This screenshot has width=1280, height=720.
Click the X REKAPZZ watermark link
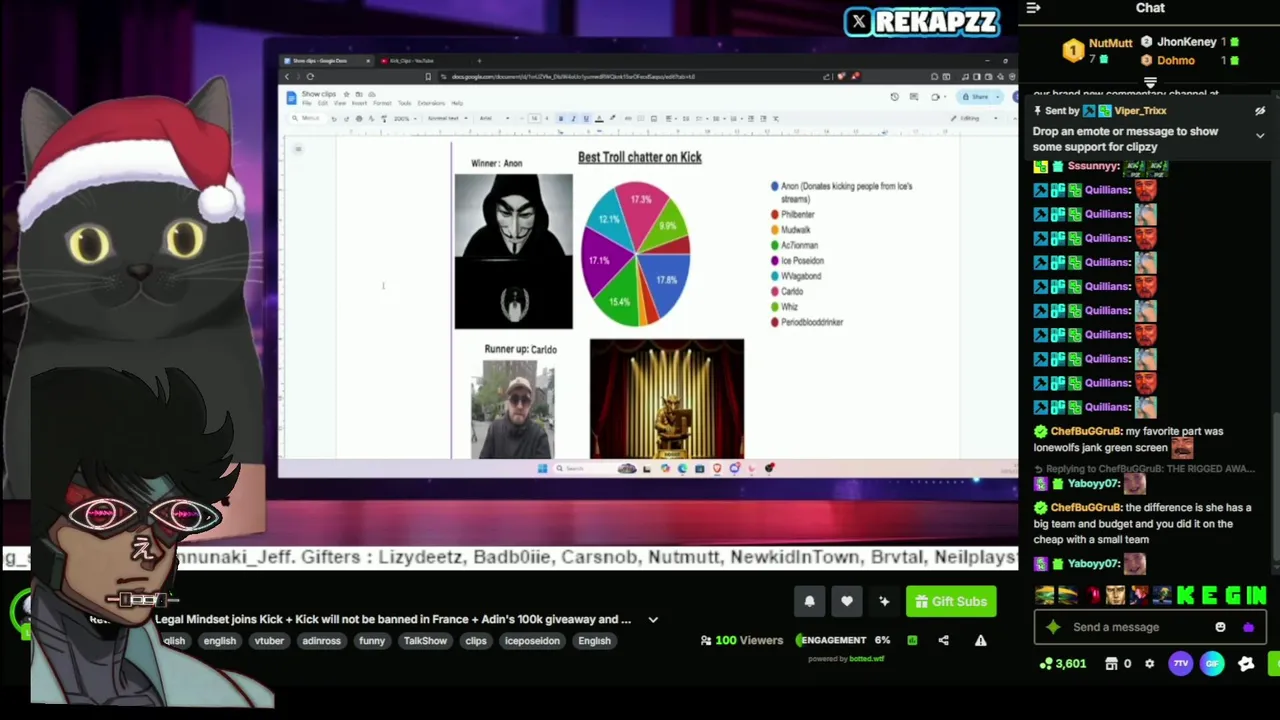coord(921,21)
